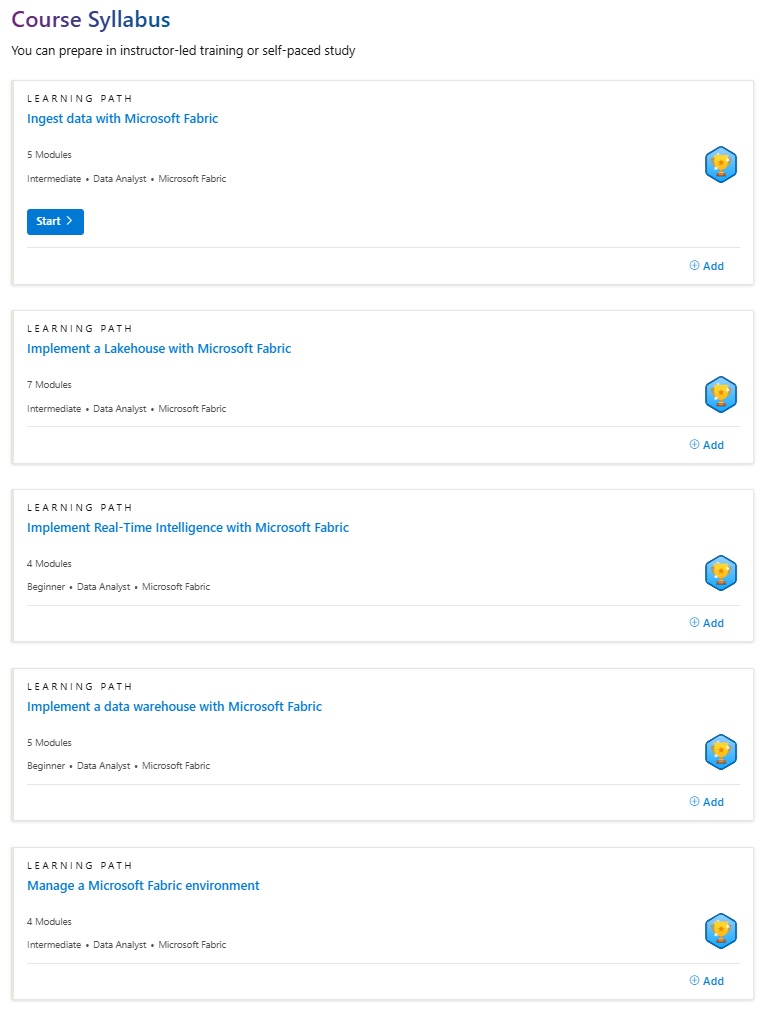Click the trophy badge for data warehouse path
Viewport: 767px width, 1012px height.
tap(721, 752)
